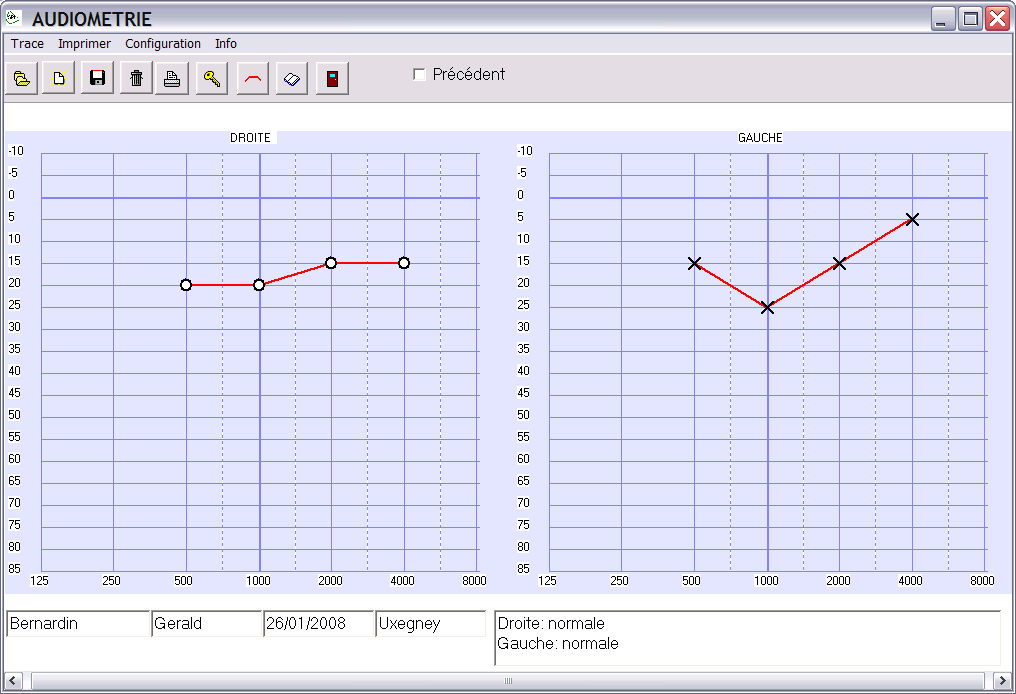The image size is (1016, 694).
Task: Select the 26/01/2008 date field
Action: pyautogui.click(x=318, y=624)
